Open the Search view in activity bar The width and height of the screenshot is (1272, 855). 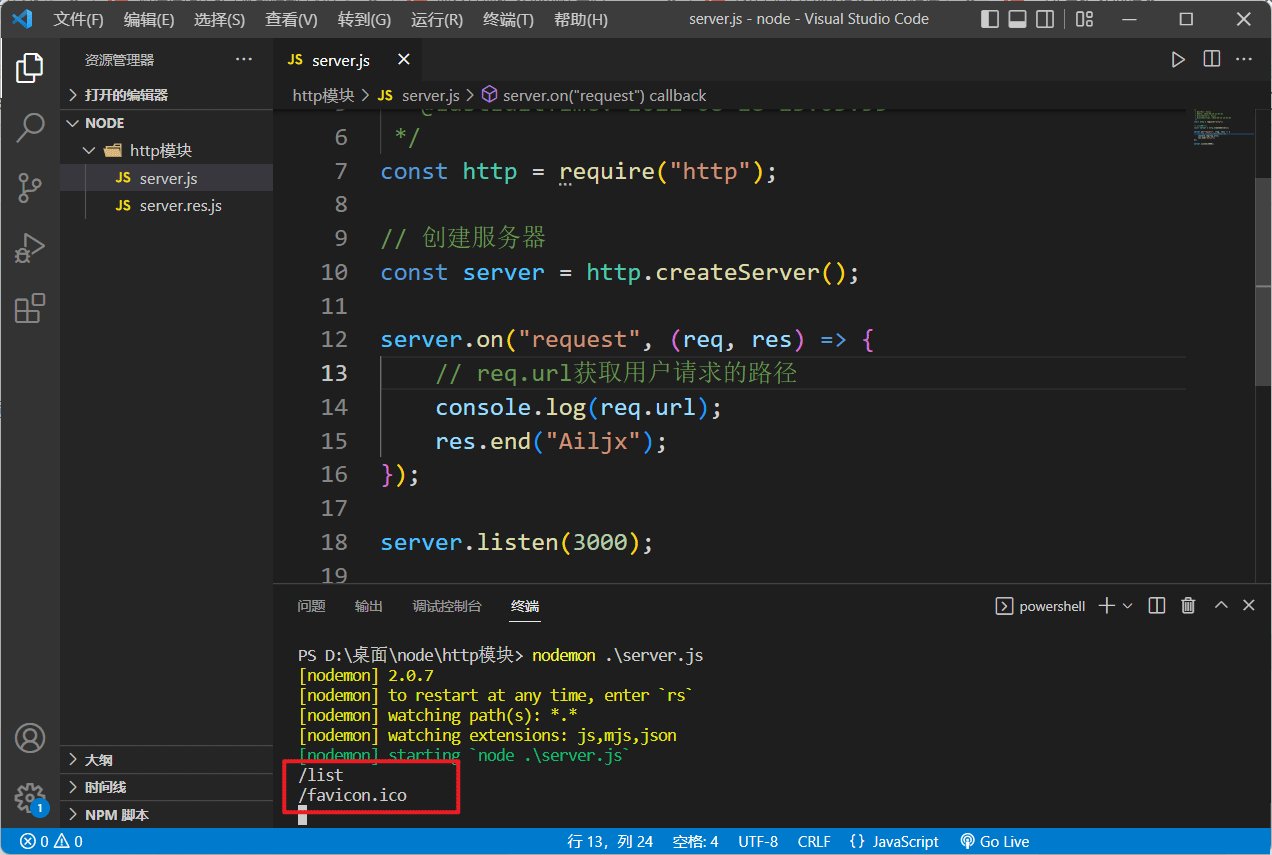pyautogui.click(x=30, y=127)
